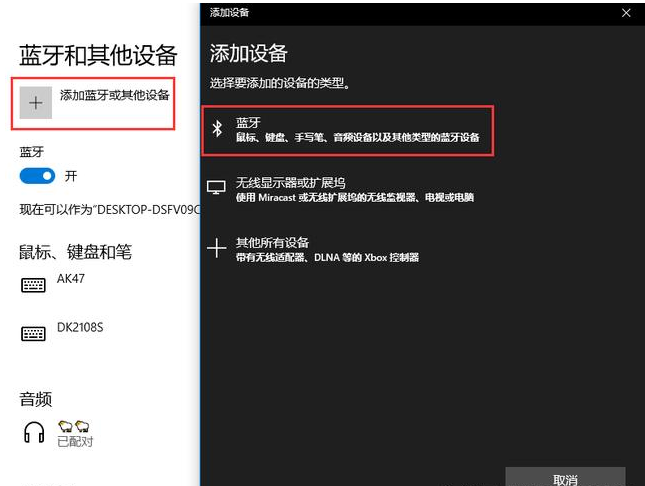Select the AK47 device name
The image size is (645, 486).
pos(71,279)
